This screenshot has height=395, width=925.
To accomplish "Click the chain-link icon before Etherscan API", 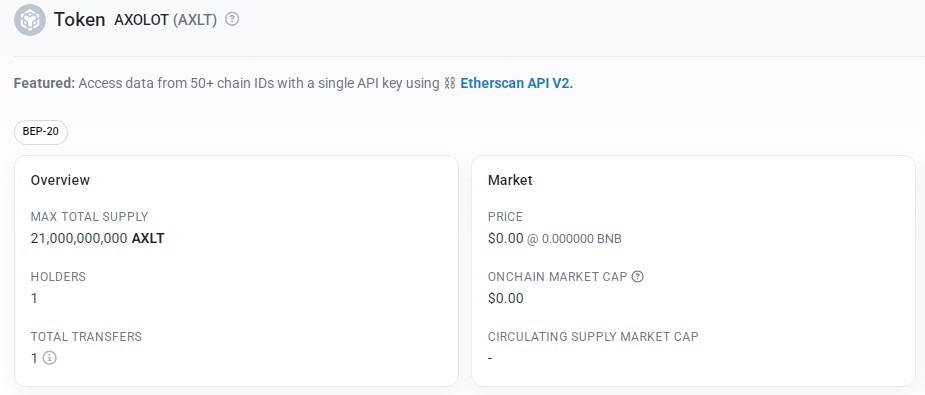I will pyautogui.click(x=450, y=83).
